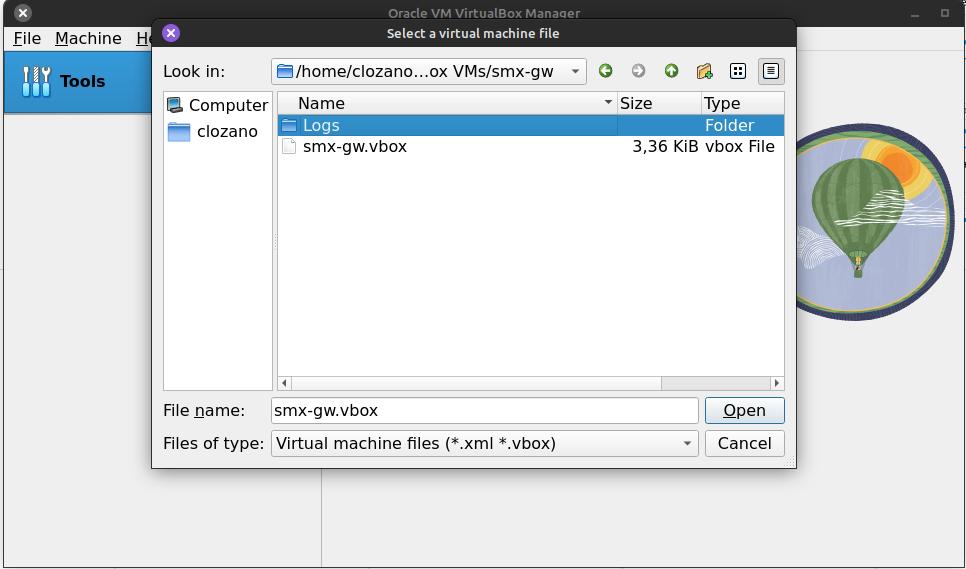The width and height of the screenshot is (966, 569).
Task: Open the Machine menu in VirtualBox Manager
Action: (88, 38)
